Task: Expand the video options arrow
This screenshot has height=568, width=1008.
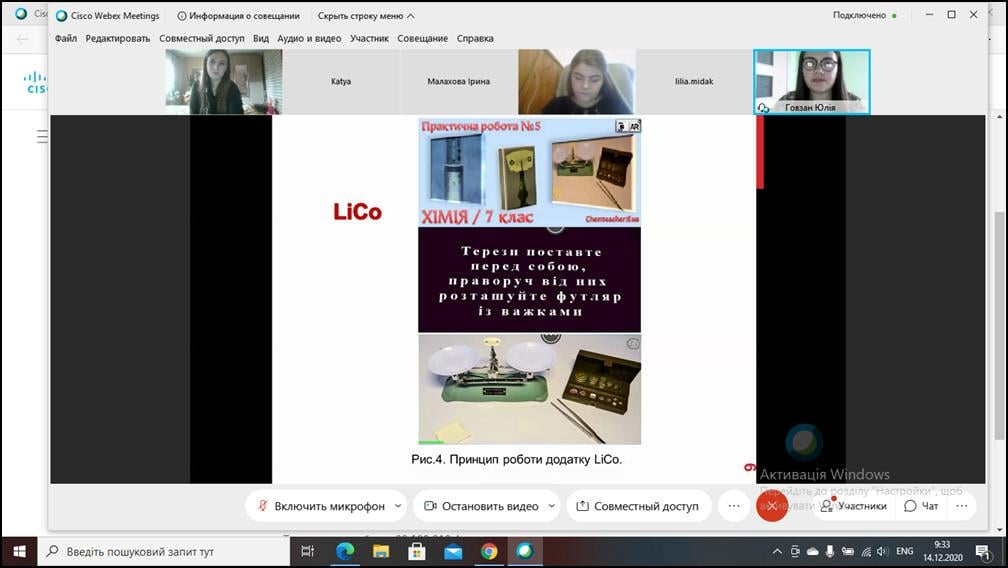Action: tap(552, 506)
